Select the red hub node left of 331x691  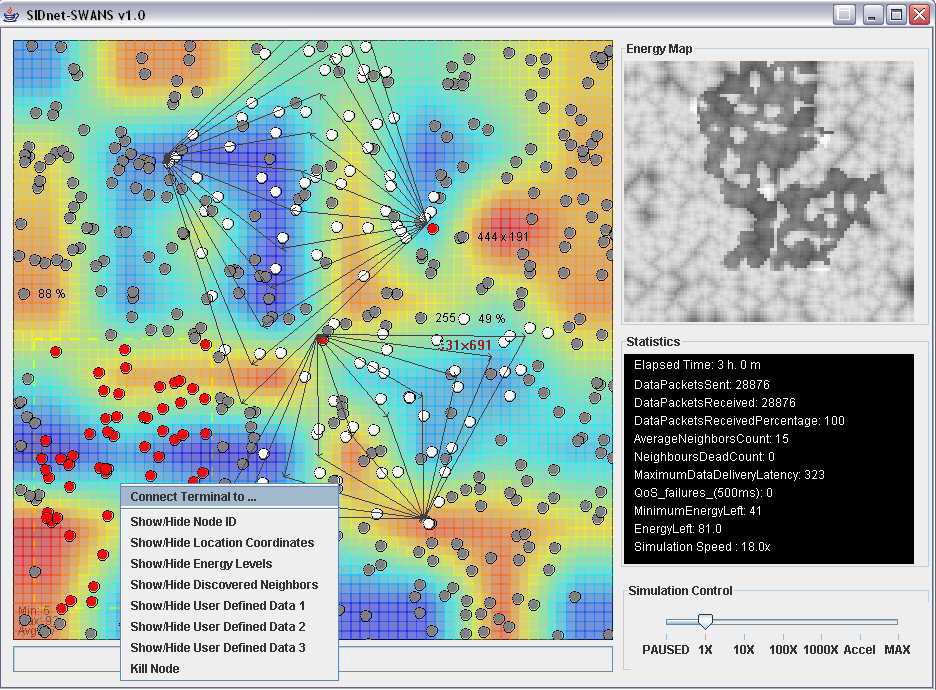pos(322,340)
